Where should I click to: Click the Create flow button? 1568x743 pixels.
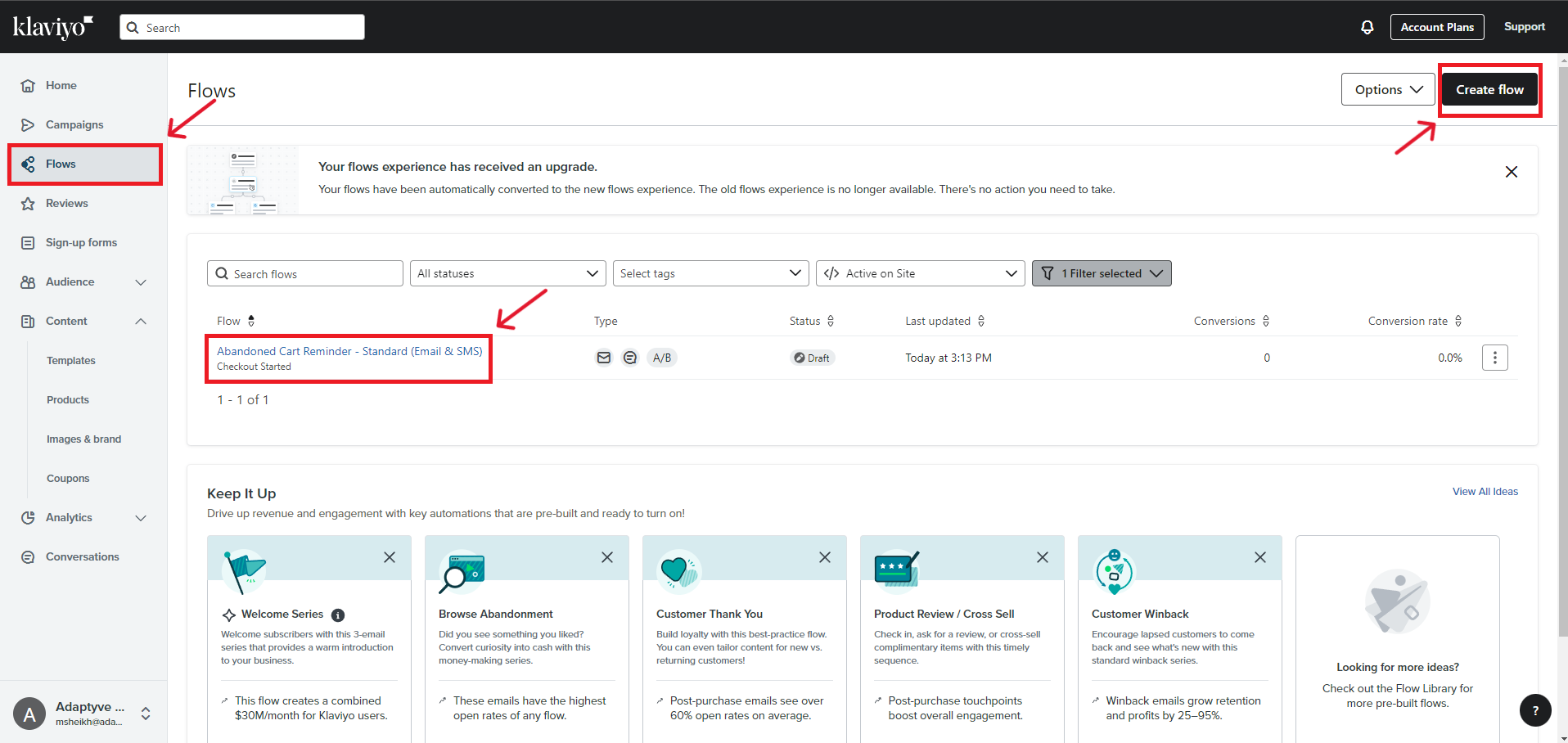(x=1489, y=90)
